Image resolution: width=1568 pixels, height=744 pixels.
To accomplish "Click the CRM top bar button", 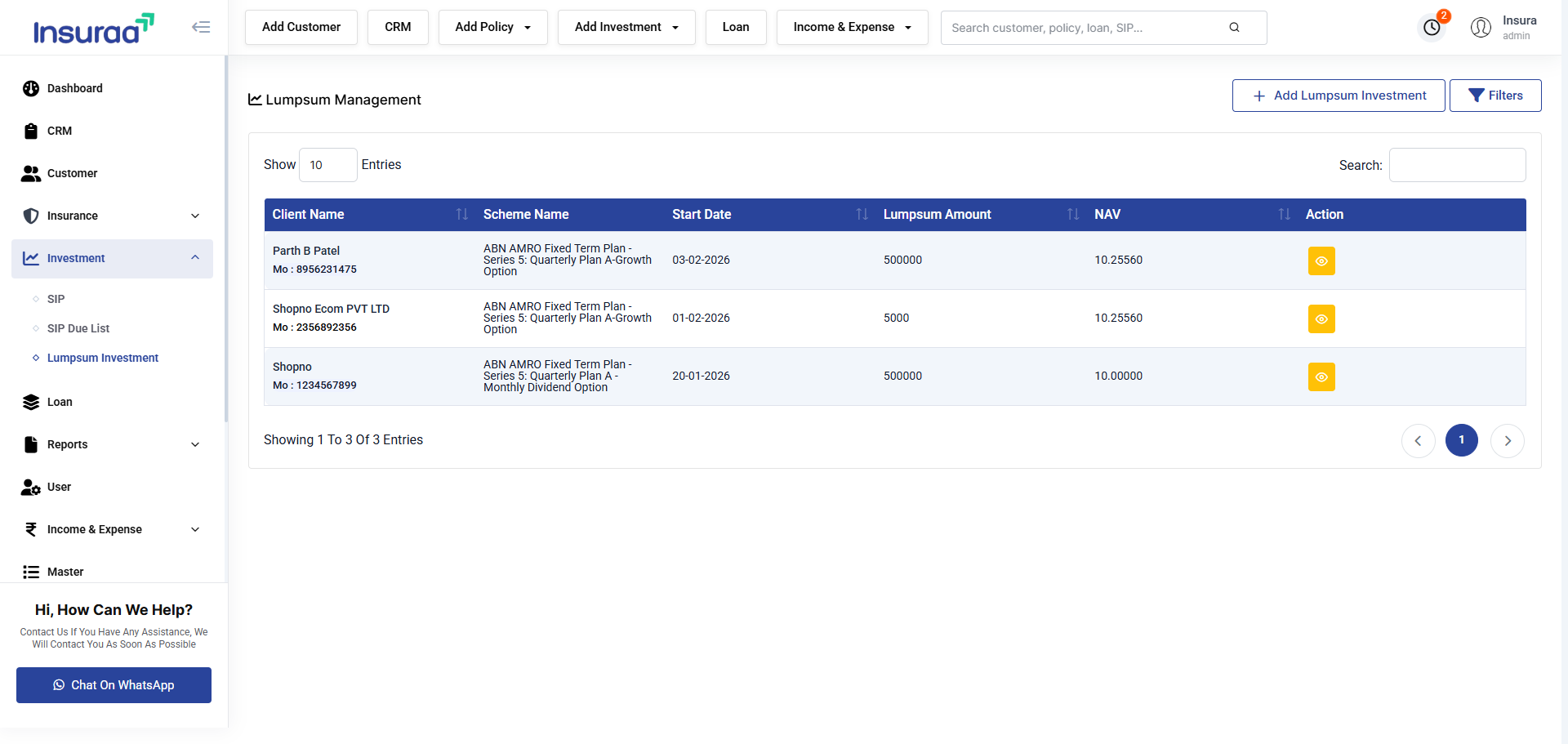I will pyautogui.click(x=398, y=27).
